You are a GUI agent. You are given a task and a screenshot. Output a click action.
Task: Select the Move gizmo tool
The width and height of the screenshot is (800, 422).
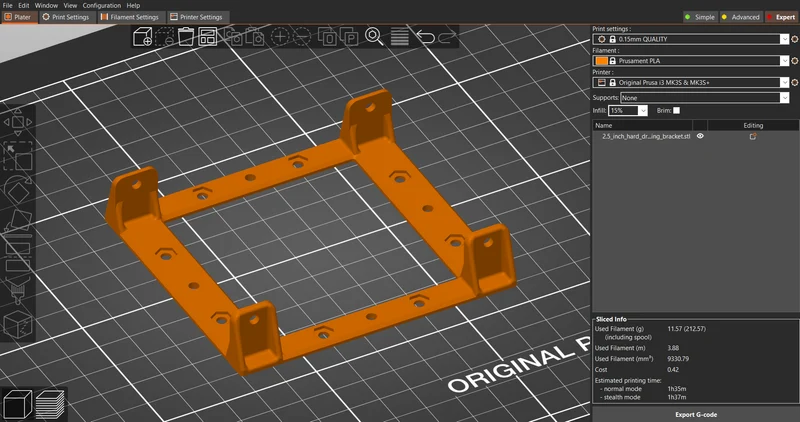click(18, 122)
